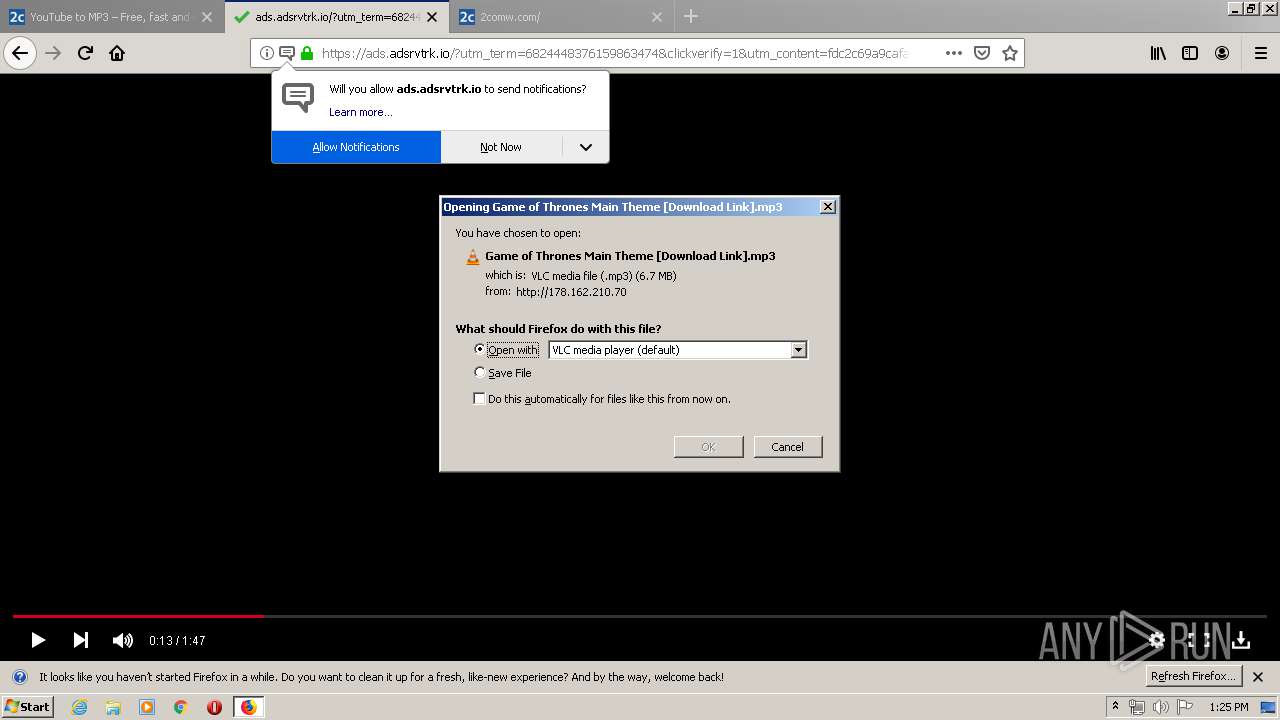Screen dimensions: 1280x720
Task: Show hidden system tray icons
Action: click(1115, 707)
